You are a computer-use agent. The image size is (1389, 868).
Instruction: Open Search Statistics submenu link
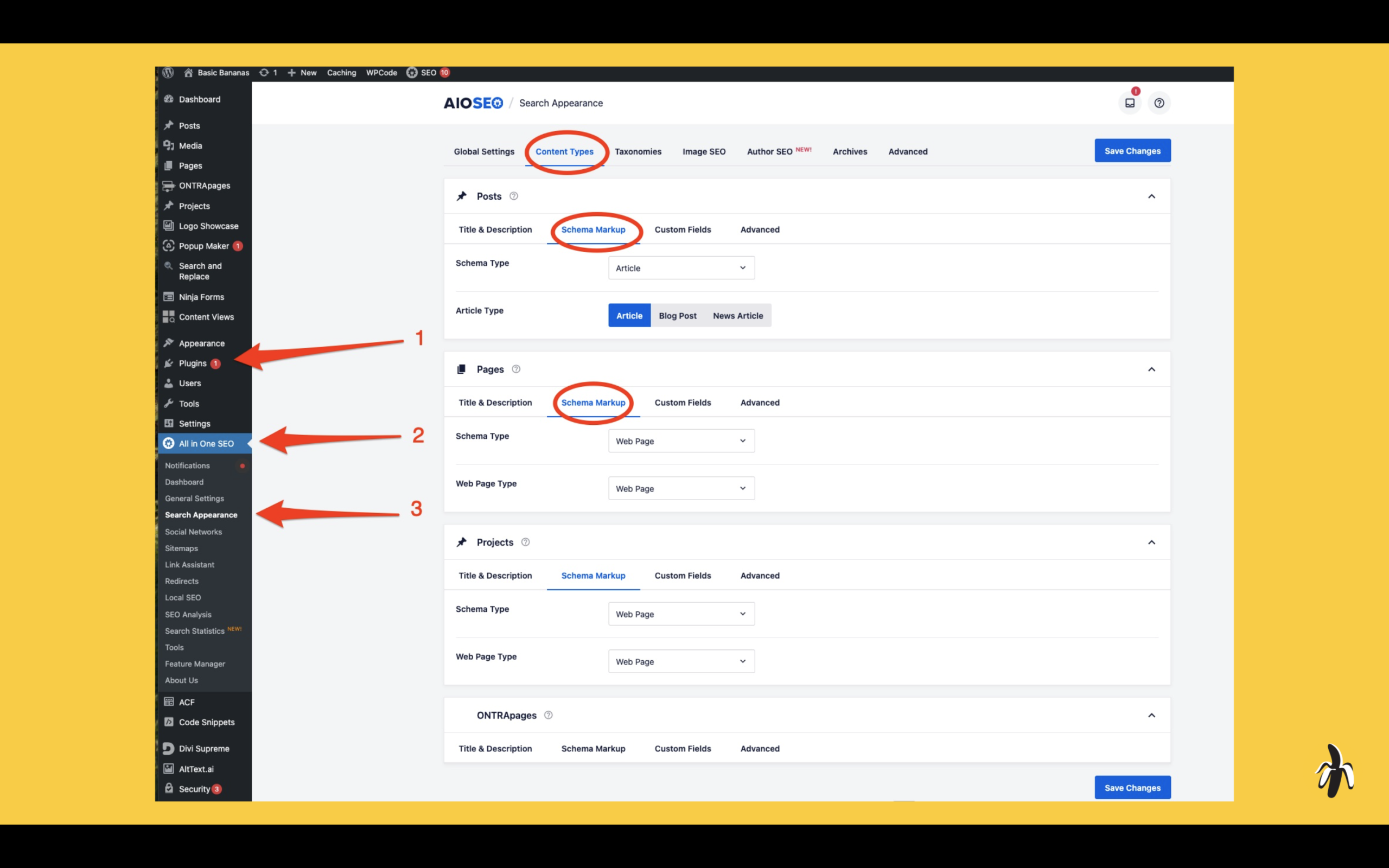pyautogui.click(x=202, y=630)
